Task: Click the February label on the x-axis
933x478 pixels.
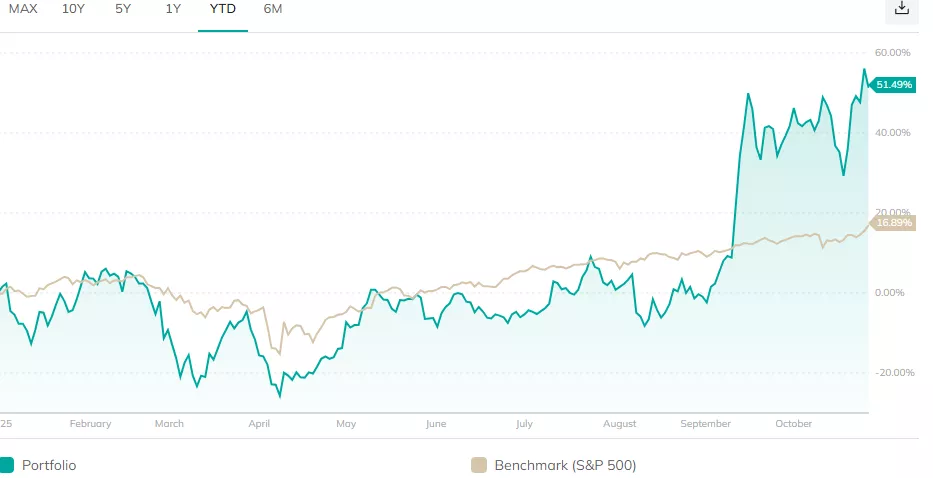Action: click(90, 424)
